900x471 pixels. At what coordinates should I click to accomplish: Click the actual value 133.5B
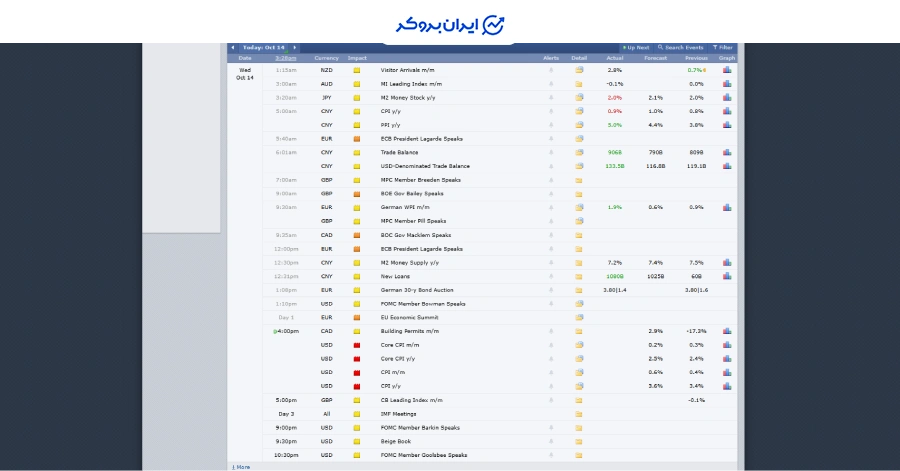(615, 166)
